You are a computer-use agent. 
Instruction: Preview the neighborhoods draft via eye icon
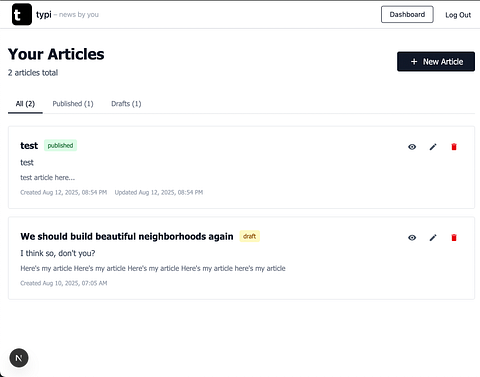[412, 238]
